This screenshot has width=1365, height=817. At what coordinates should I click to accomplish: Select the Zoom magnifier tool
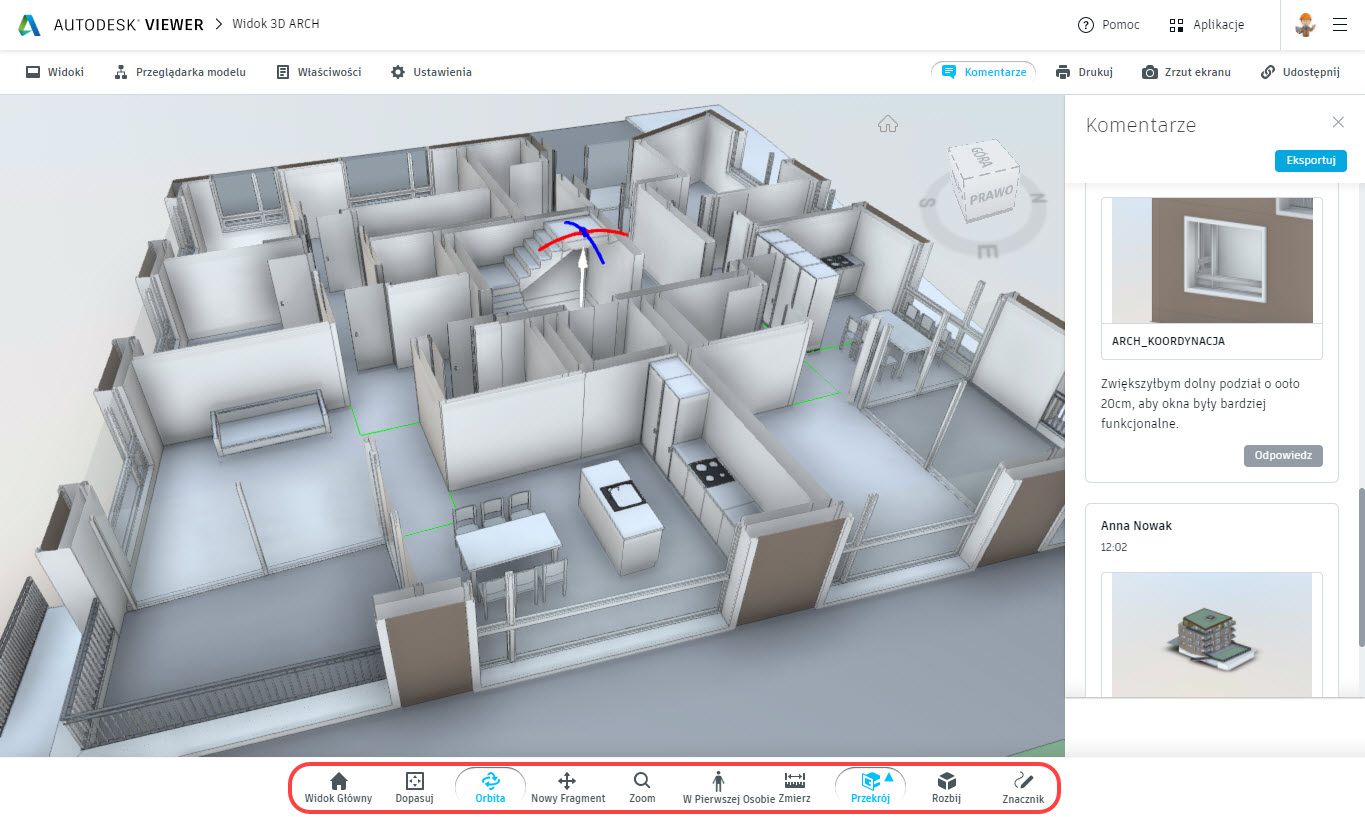[x=642, y=787]
